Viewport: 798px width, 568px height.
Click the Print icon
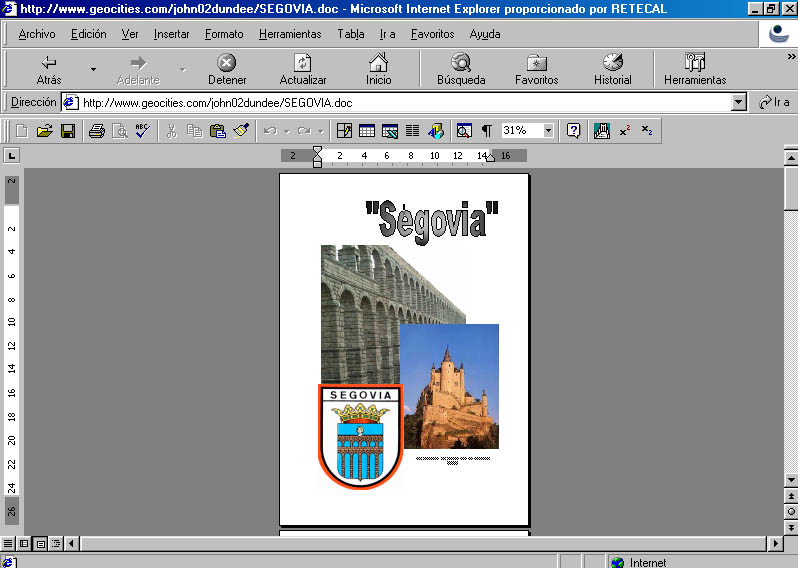tap(97, 131)
